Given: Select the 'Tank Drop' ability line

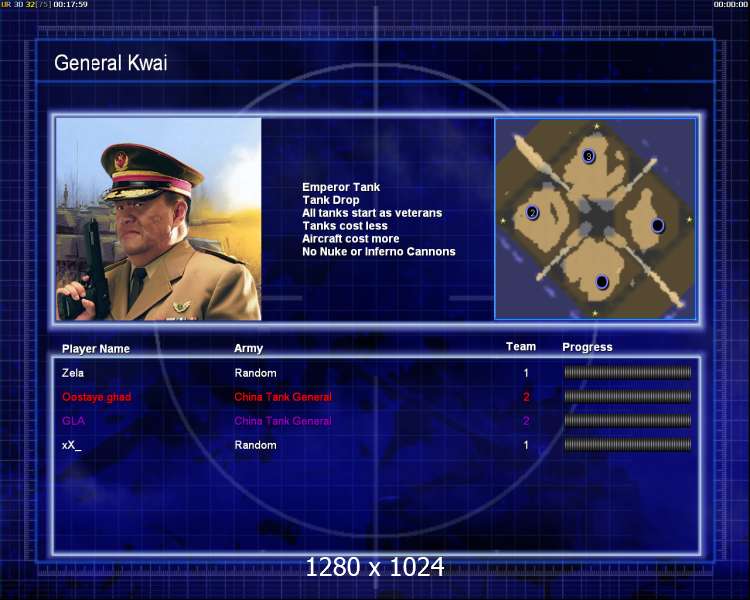Looking at the screenshot, I should click(x=331, y=200).
